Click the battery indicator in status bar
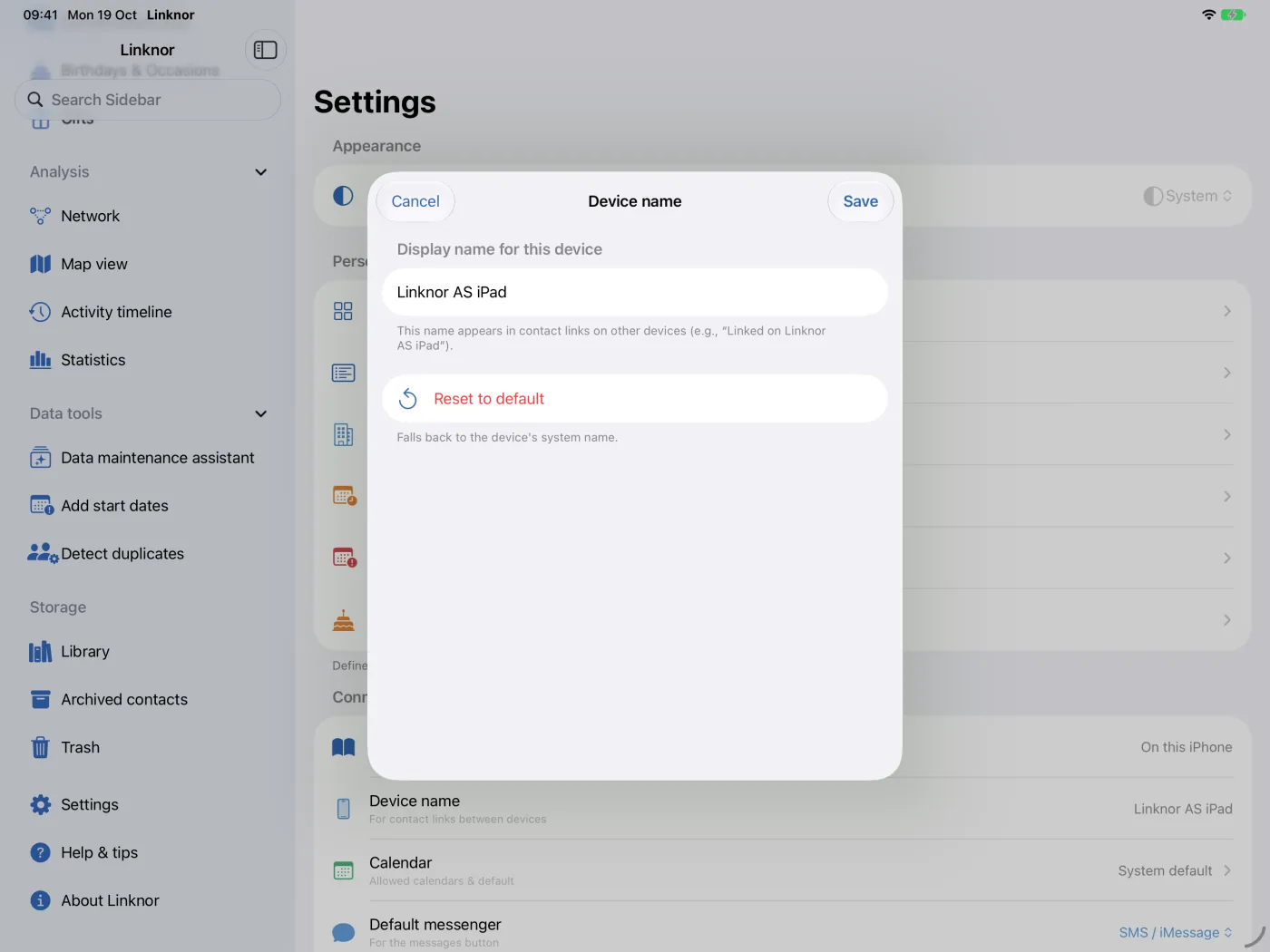The image size is (1270, 952). coord(1233,15)
